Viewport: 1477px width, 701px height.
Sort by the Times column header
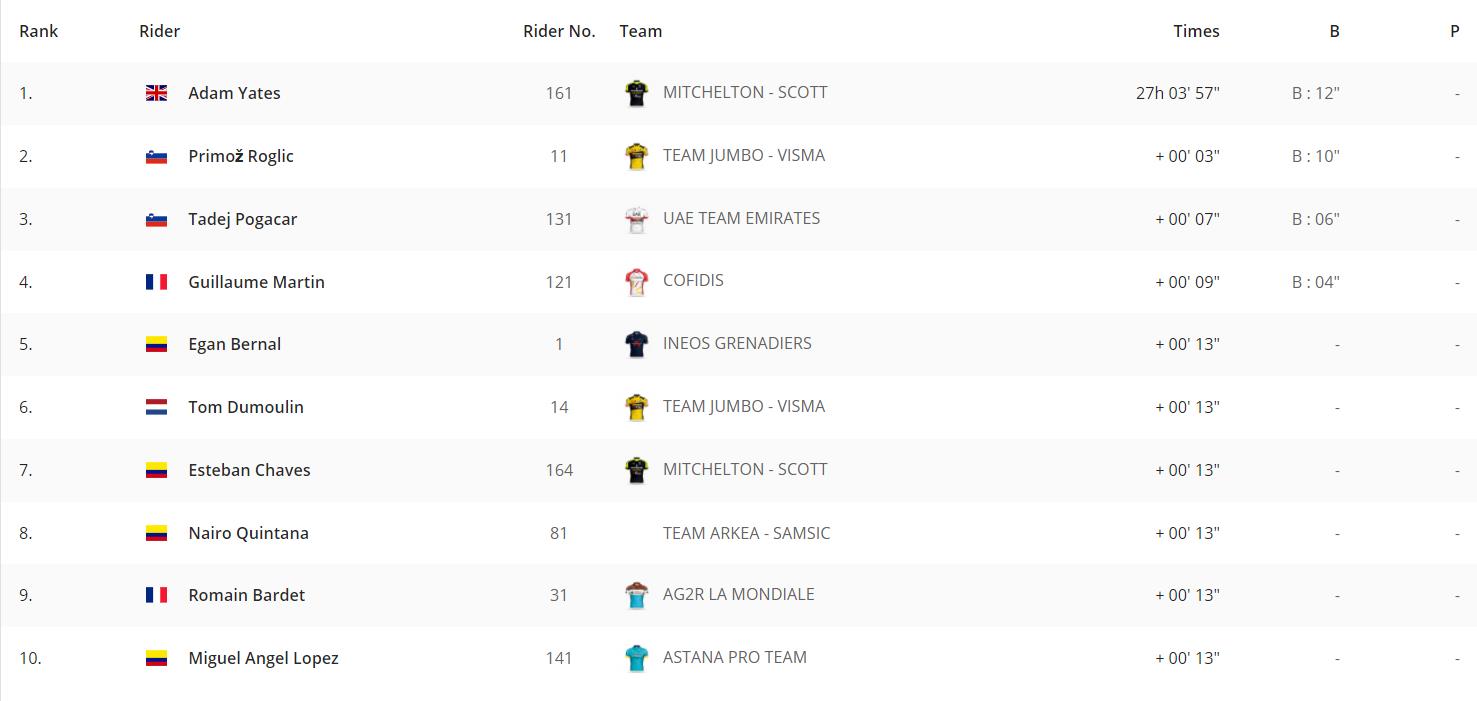tap(1196, 31)
